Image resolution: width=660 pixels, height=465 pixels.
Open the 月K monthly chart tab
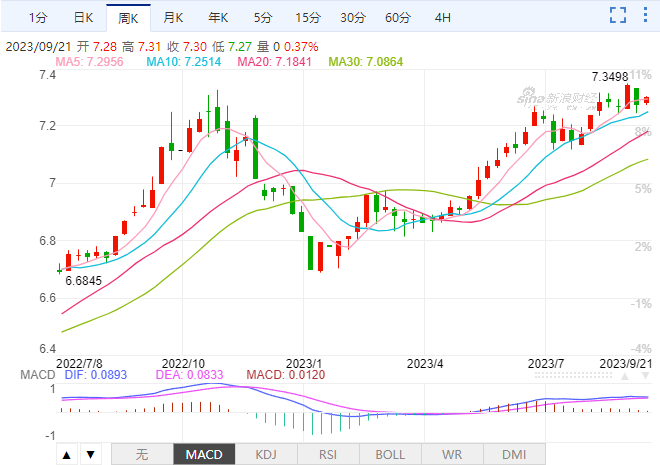coord(173,17)
